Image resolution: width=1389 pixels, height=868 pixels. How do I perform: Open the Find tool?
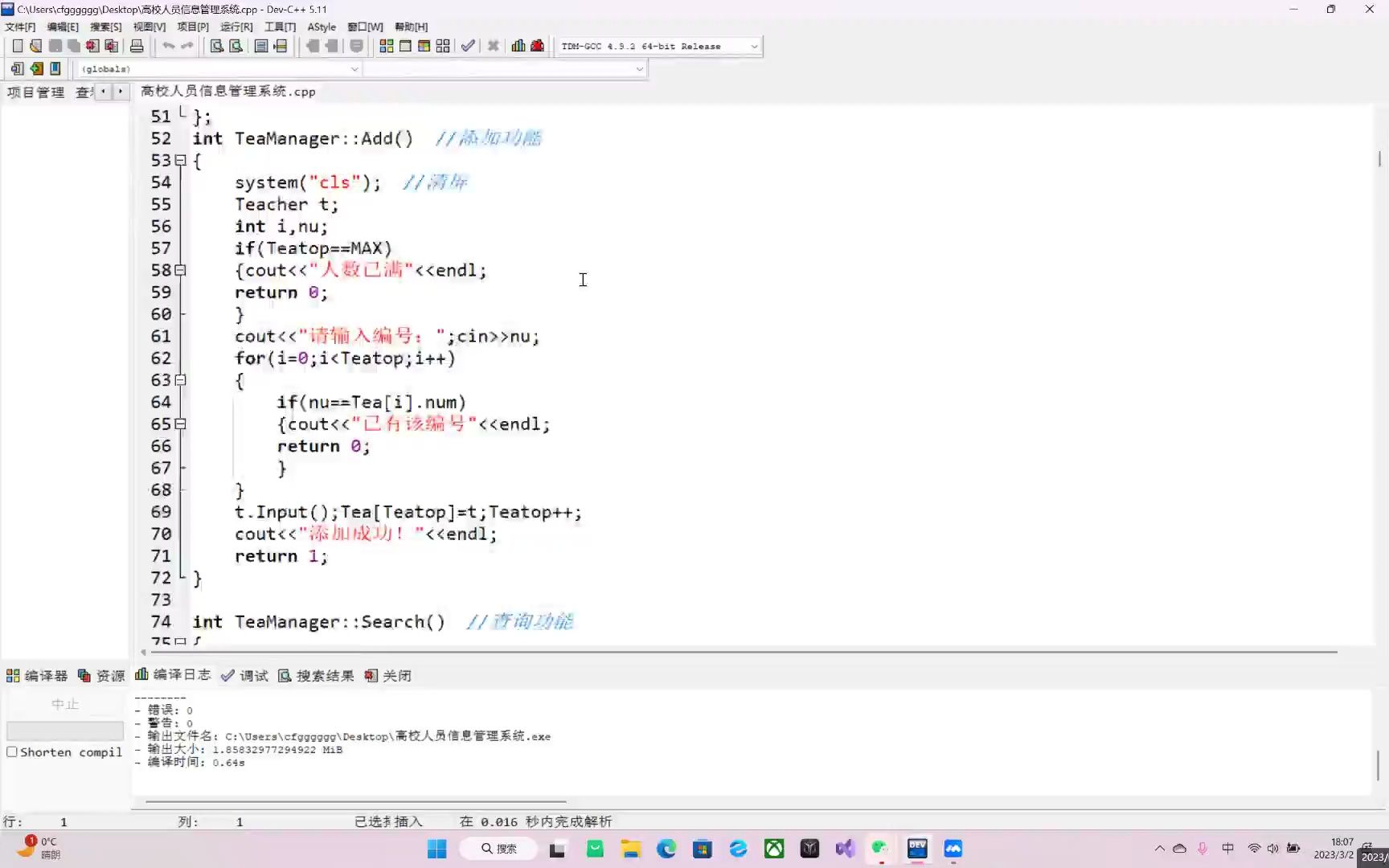click(x=216, y=46)
